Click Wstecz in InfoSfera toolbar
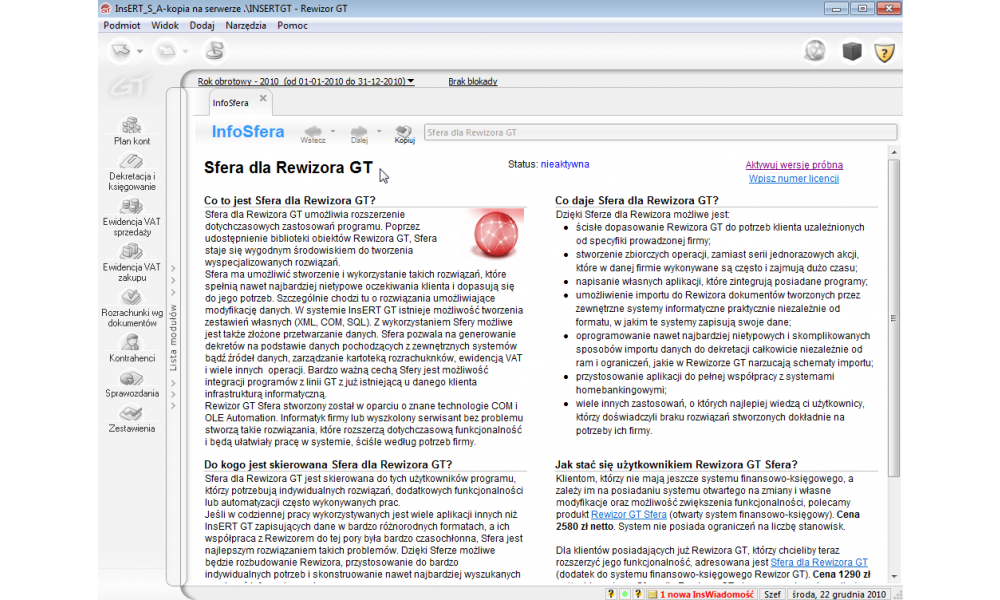This screenshot has width=1000, height=600. coord(312,134)
